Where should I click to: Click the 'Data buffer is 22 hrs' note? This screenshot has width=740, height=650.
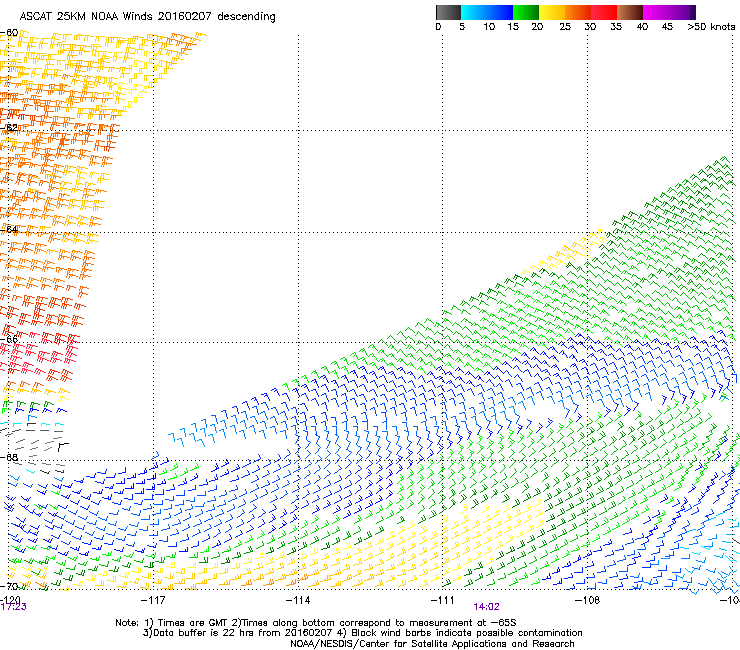point(362,633)
